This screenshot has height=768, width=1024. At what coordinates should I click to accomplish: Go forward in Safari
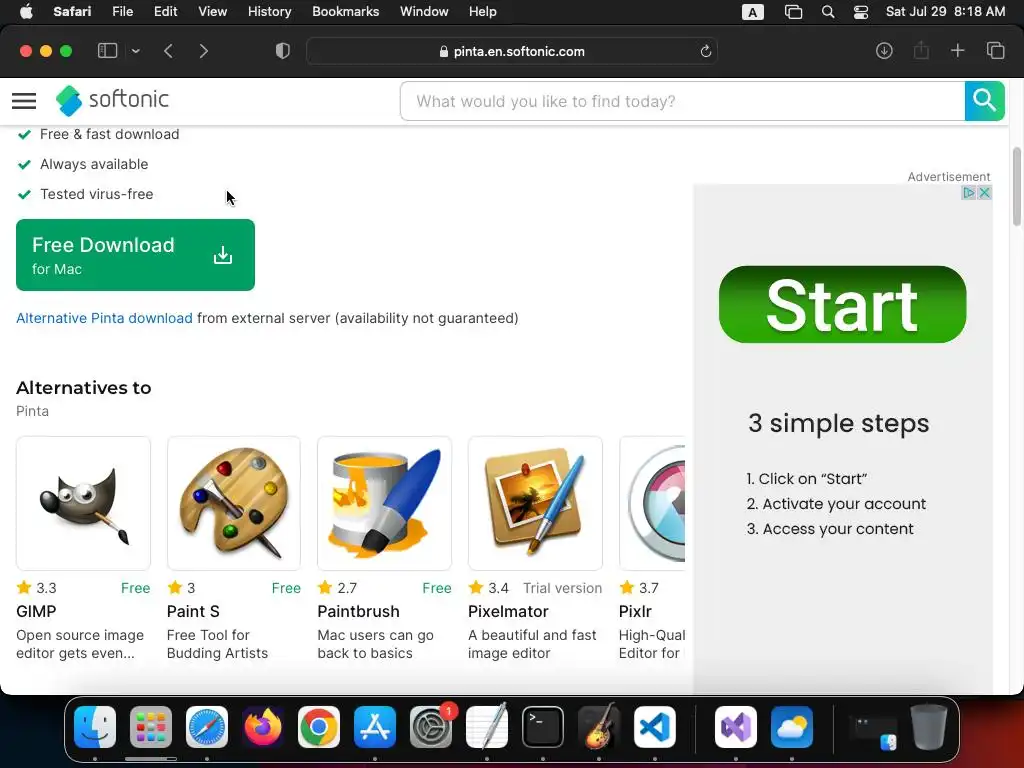click(204, 51)
